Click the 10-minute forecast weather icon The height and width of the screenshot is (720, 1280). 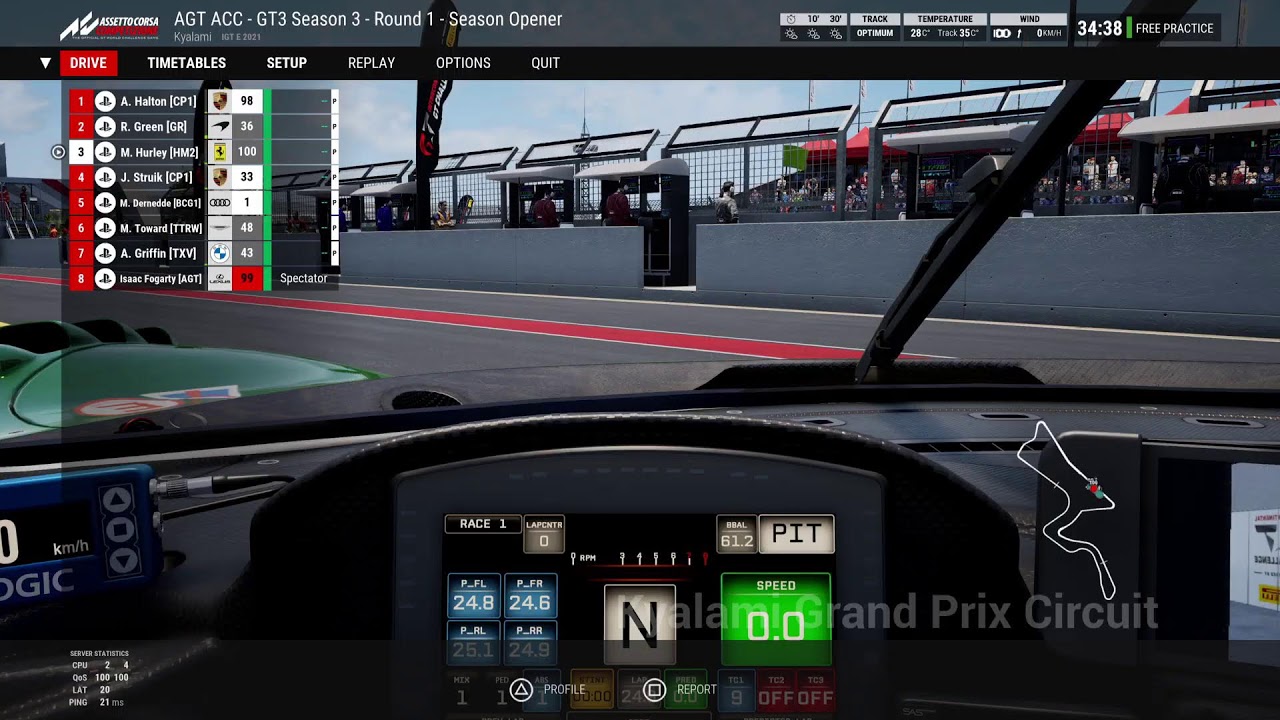click(813, 34)
